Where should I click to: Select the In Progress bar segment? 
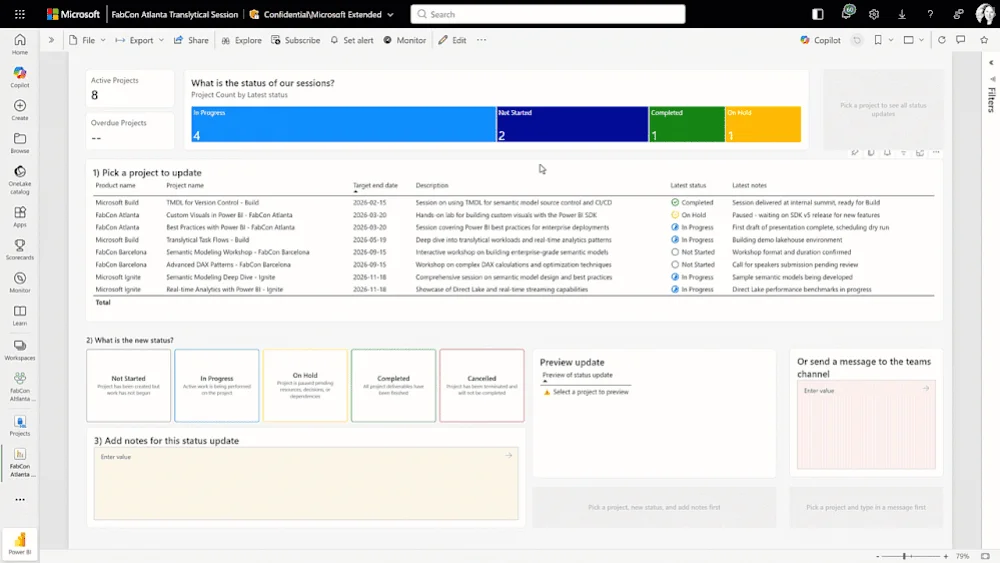click(343, 124)
